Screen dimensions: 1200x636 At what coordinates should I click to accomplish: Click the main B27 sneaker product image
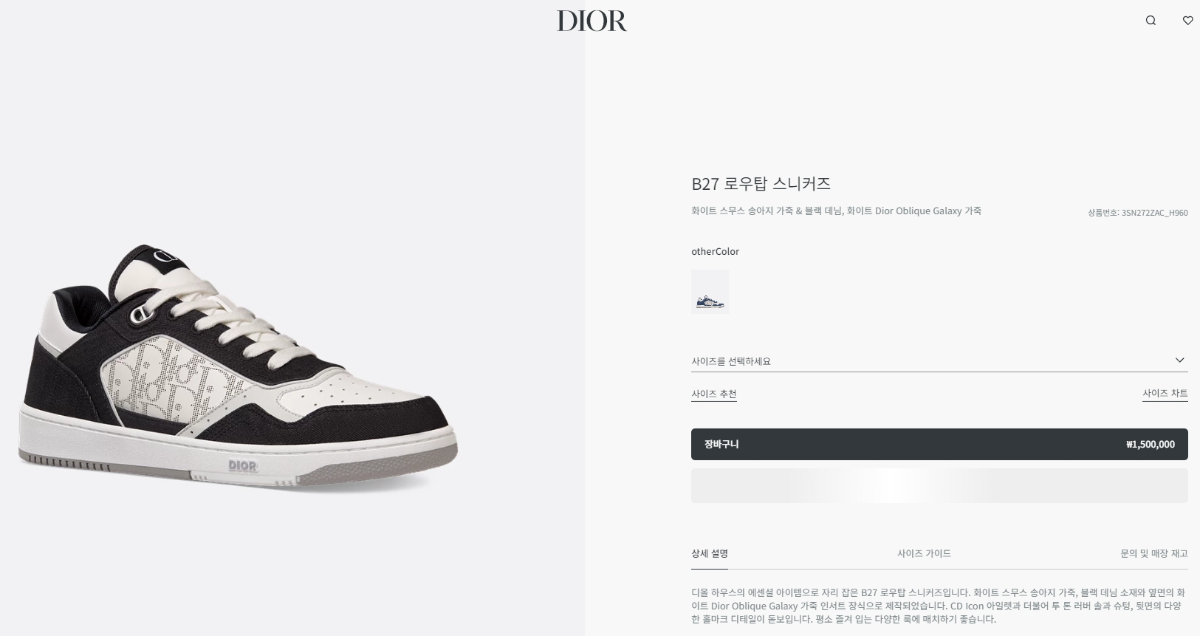238,367
